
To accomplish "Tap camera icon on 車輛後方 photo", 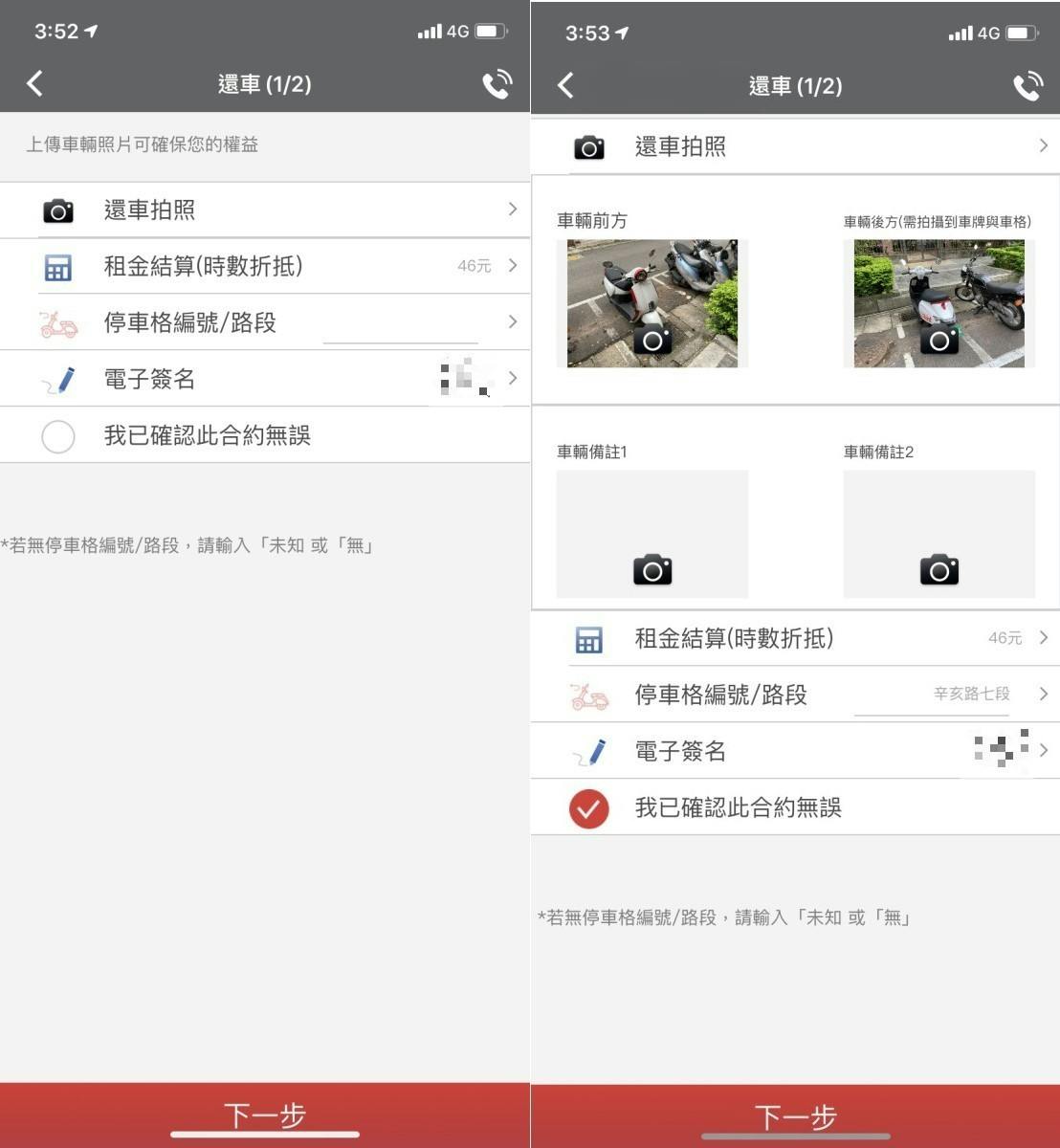I will click(939, 340).
